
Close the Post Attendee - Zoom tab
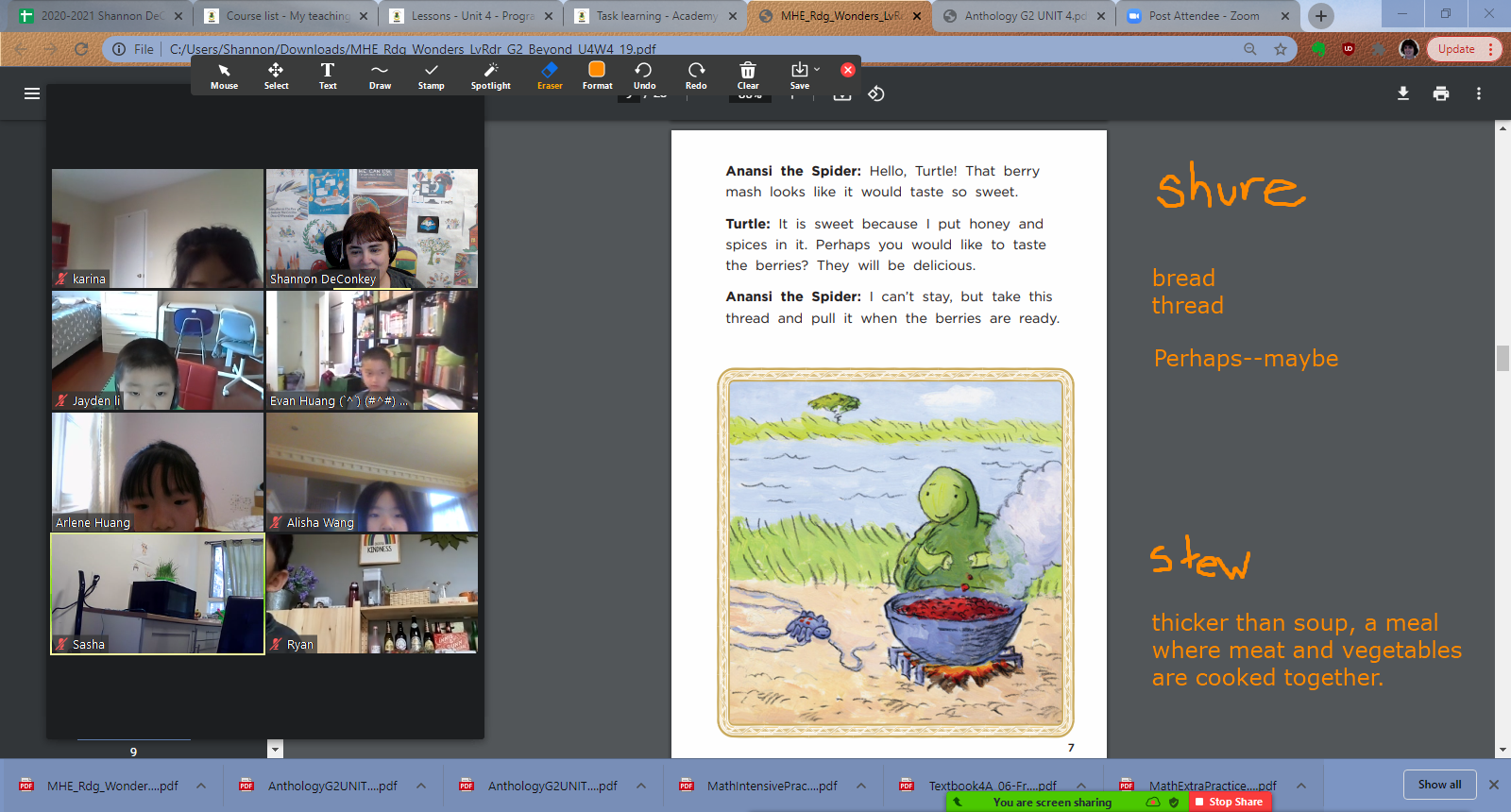1285,16
